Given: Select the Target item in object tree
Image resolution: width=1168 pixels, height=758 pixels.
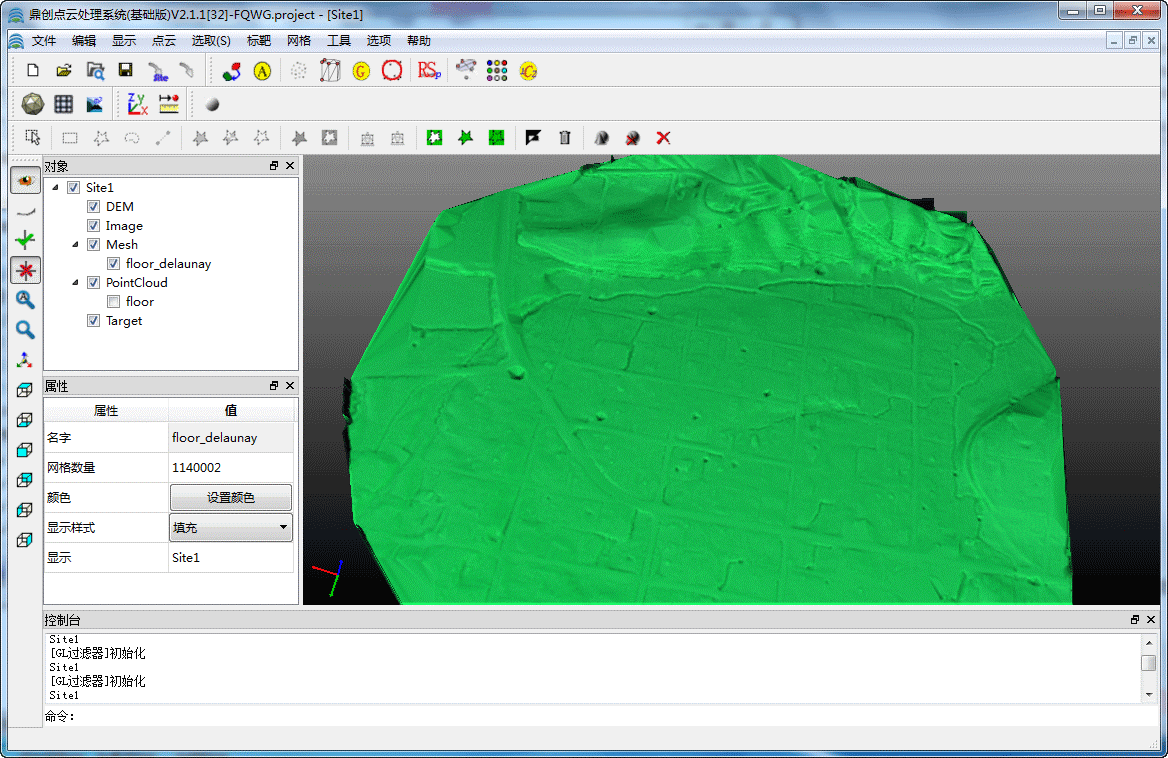Looking at the screenshot, I should (x=124, y=321).
